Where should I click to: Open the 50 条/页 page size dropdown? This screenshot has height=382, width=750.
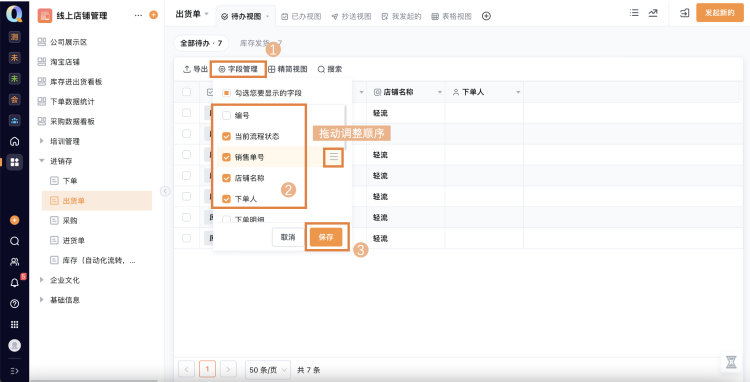268,370
